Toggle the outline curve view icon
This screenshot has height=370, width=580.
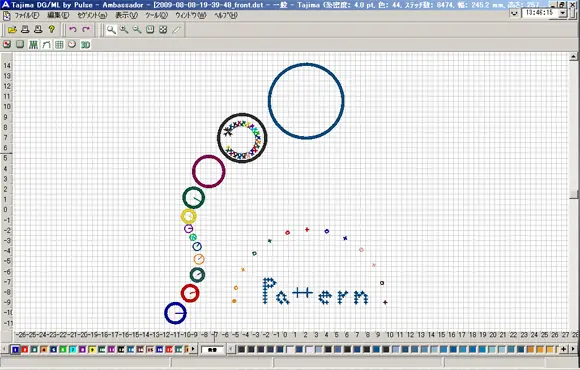pos(46,45)
